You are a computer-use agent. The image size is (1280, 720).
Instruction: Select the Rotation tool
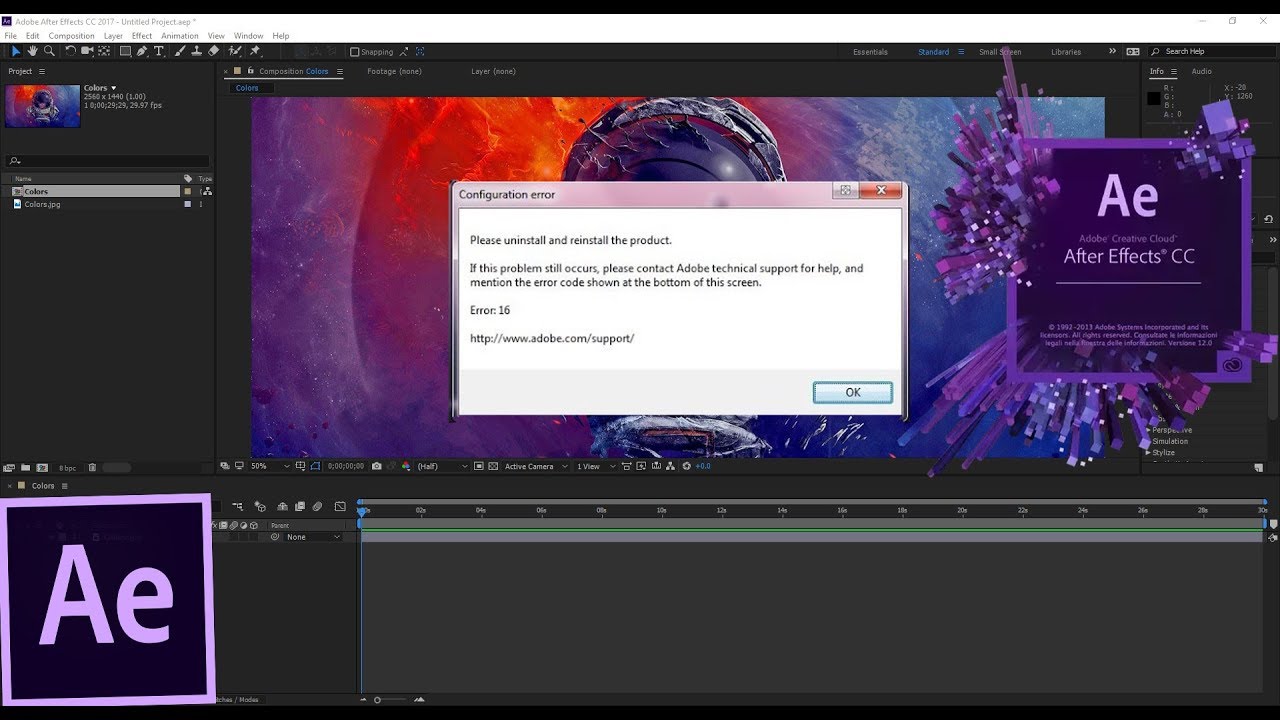pos(70,51)
